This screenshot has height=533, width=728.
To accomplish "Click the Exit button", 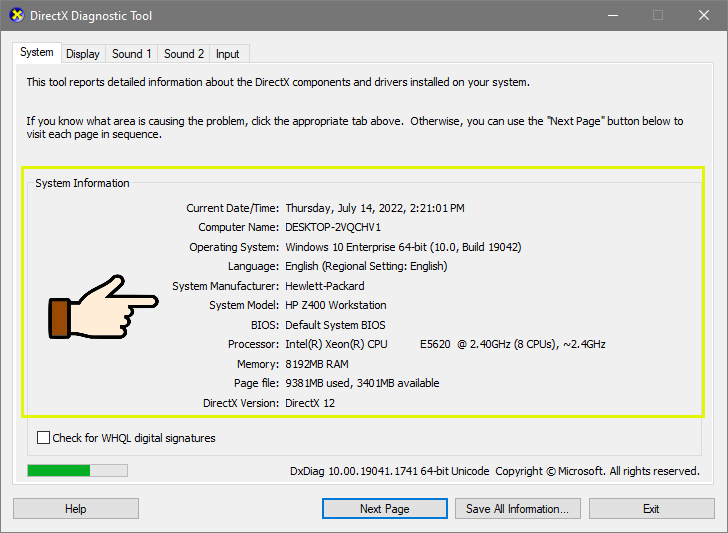I will pos(651,509).
